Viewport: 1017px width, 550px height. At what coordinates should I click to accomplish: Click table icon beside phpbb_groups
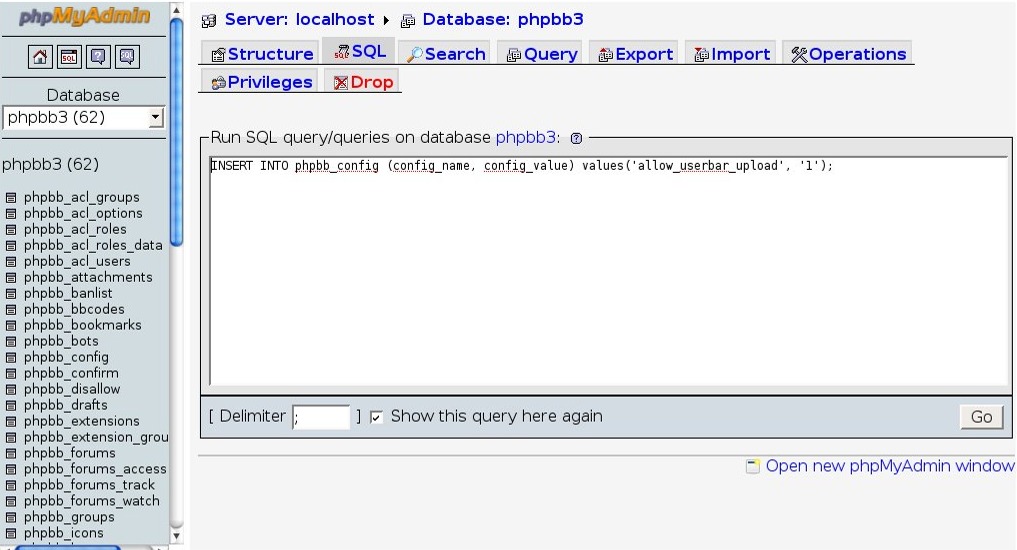point(11,518)
